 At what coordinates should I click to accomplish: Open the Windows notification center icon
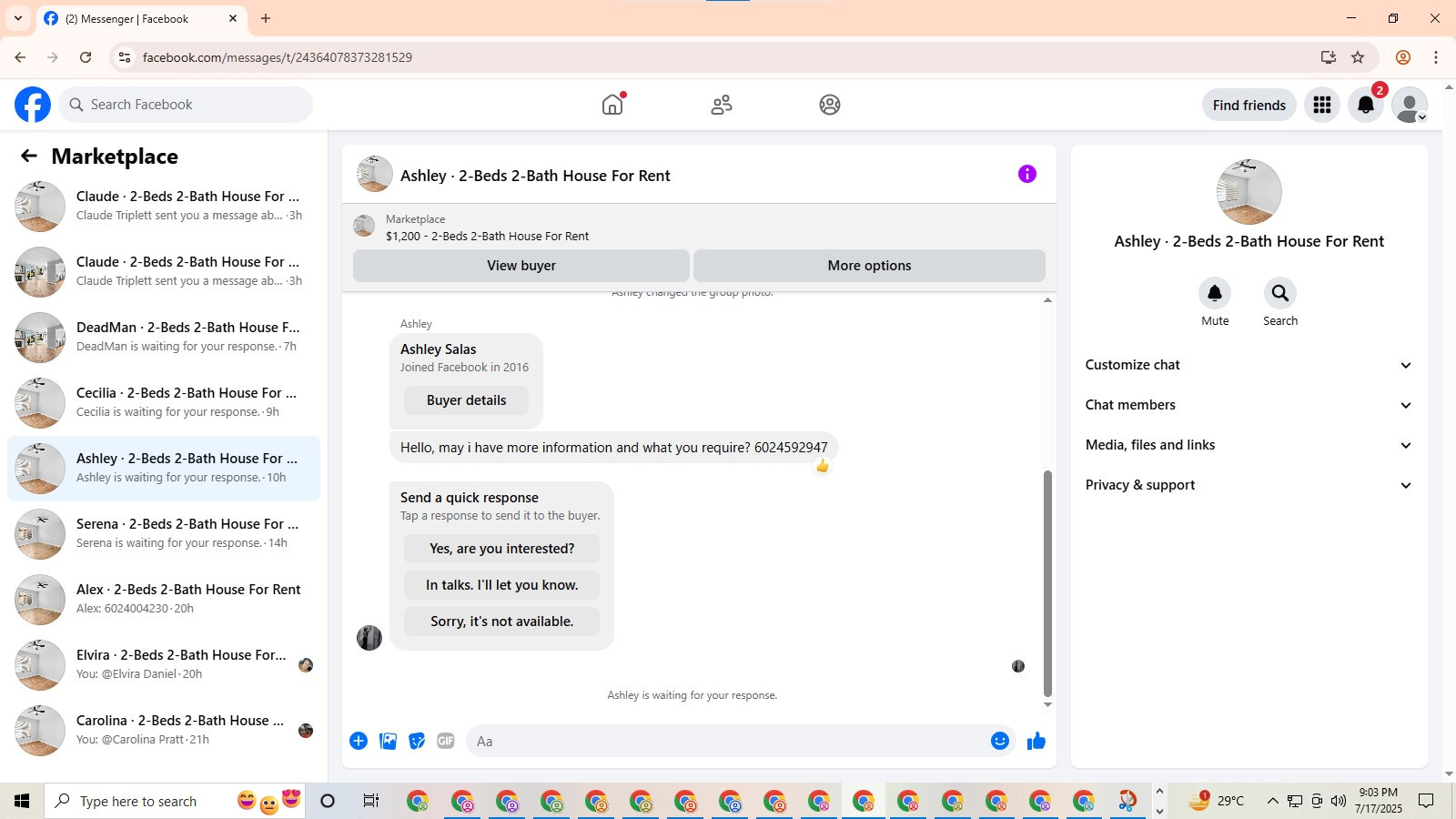1426,801
